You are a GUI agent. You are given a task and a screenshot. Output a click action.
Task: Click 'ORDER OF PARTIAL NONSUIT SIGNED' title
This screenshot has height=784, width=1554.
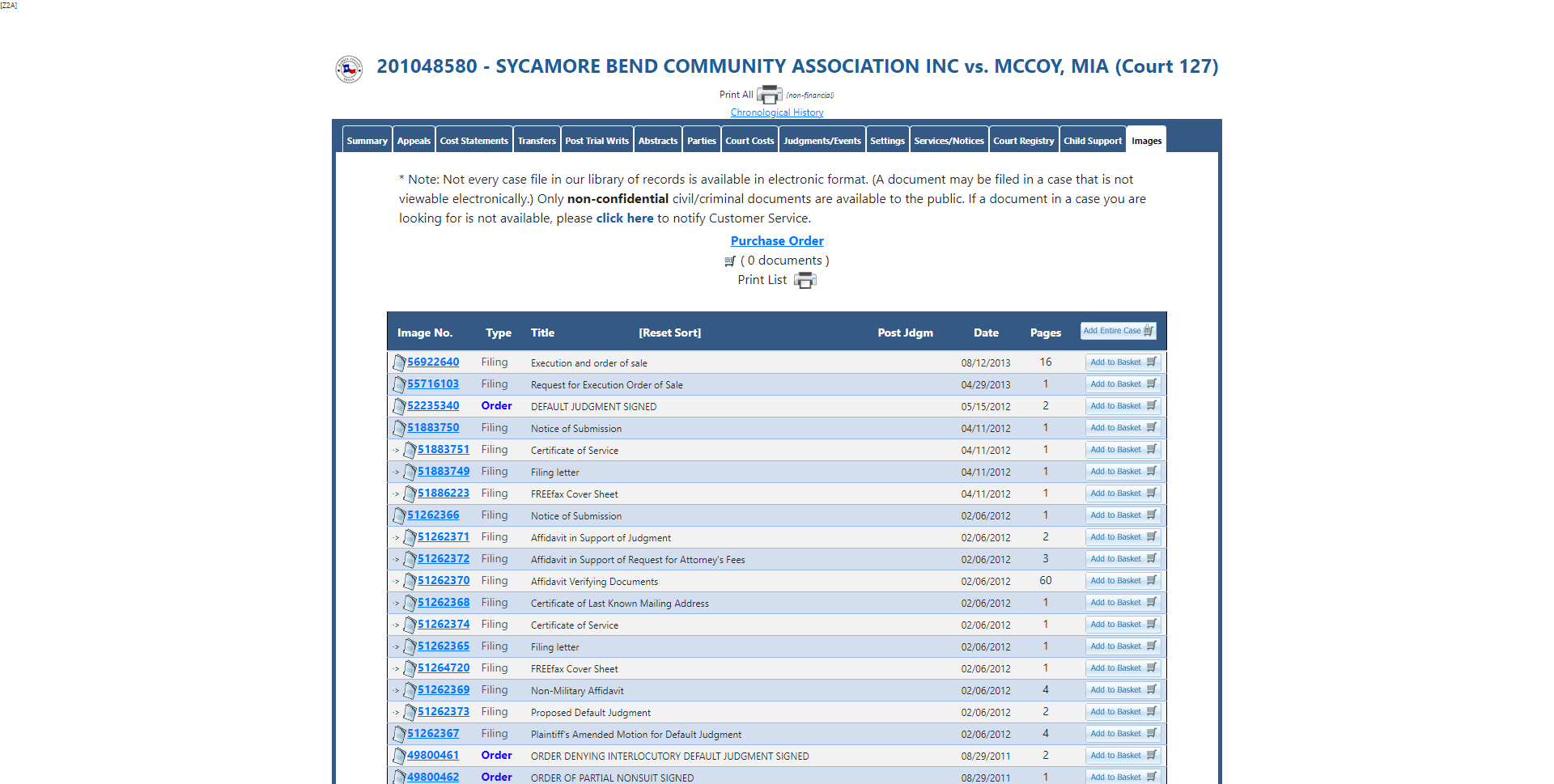point(613,778)
